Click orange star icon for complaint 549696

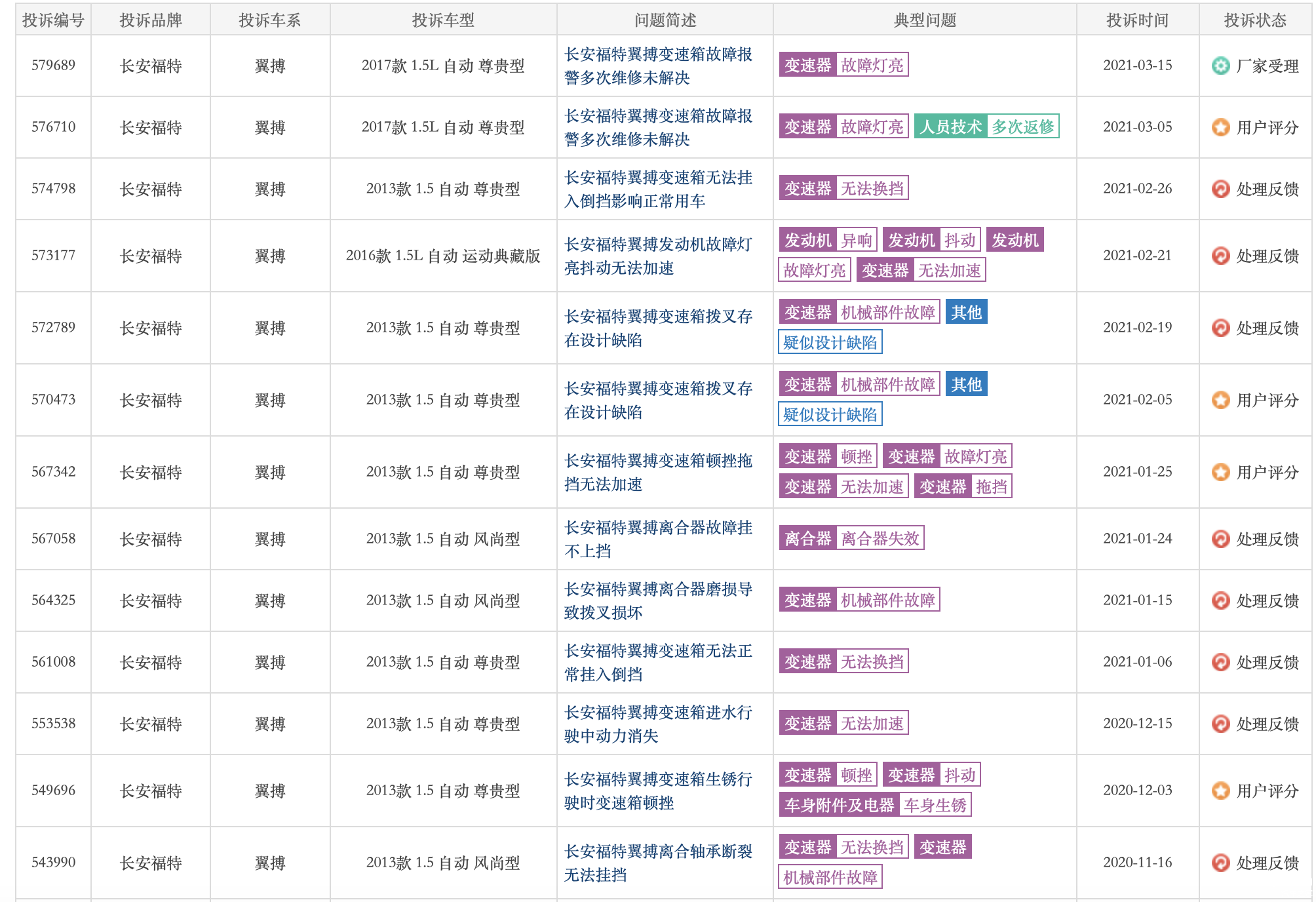[1220, 791]
